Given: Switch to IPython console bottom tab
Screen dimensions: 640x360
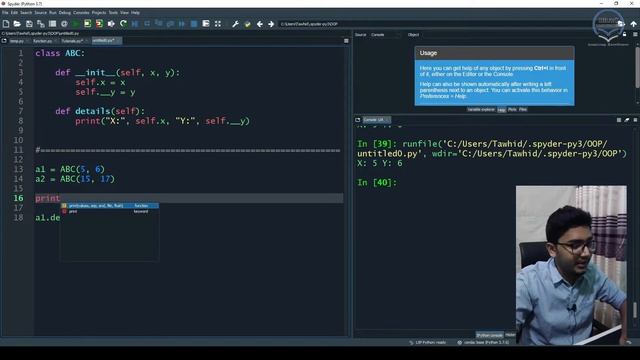Looking at the screenshot, I should (x=489, y=335).
